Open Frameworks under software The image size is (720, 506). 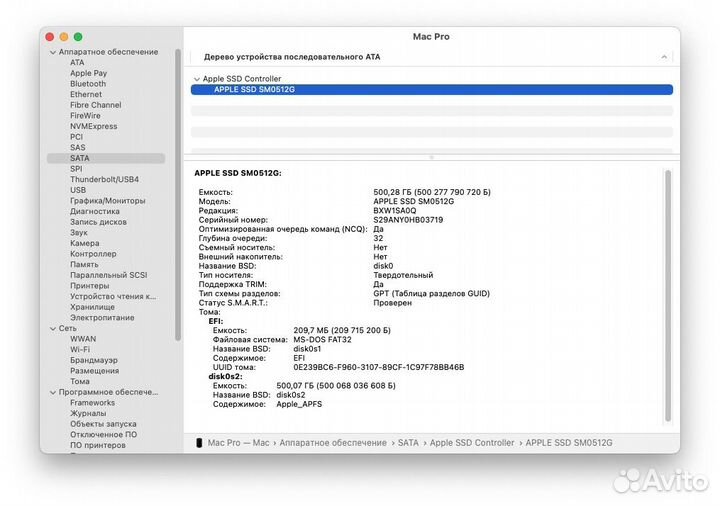pos(92,403)
